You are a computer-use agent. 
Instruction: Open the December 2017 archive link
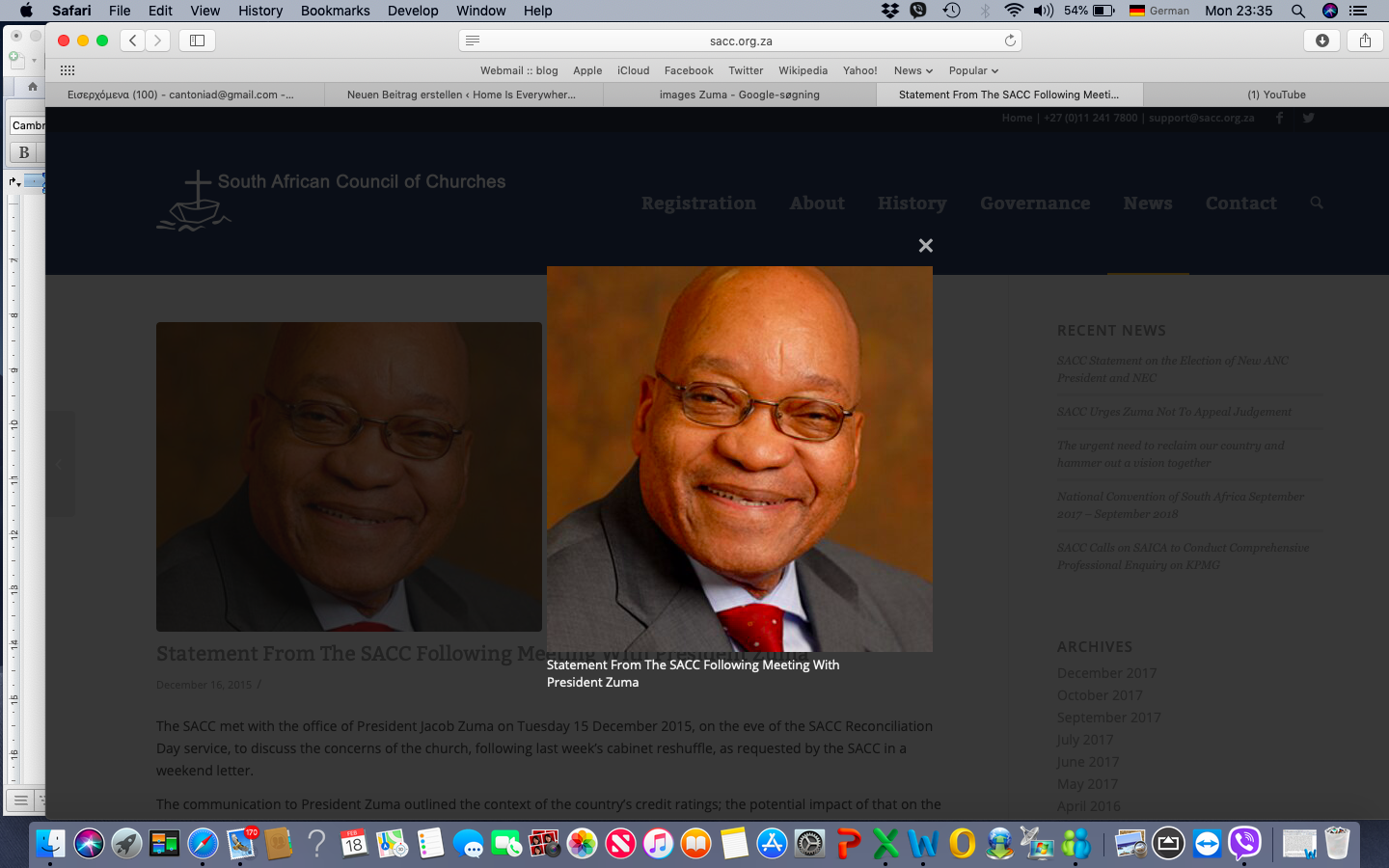(x=1106, y=673)
